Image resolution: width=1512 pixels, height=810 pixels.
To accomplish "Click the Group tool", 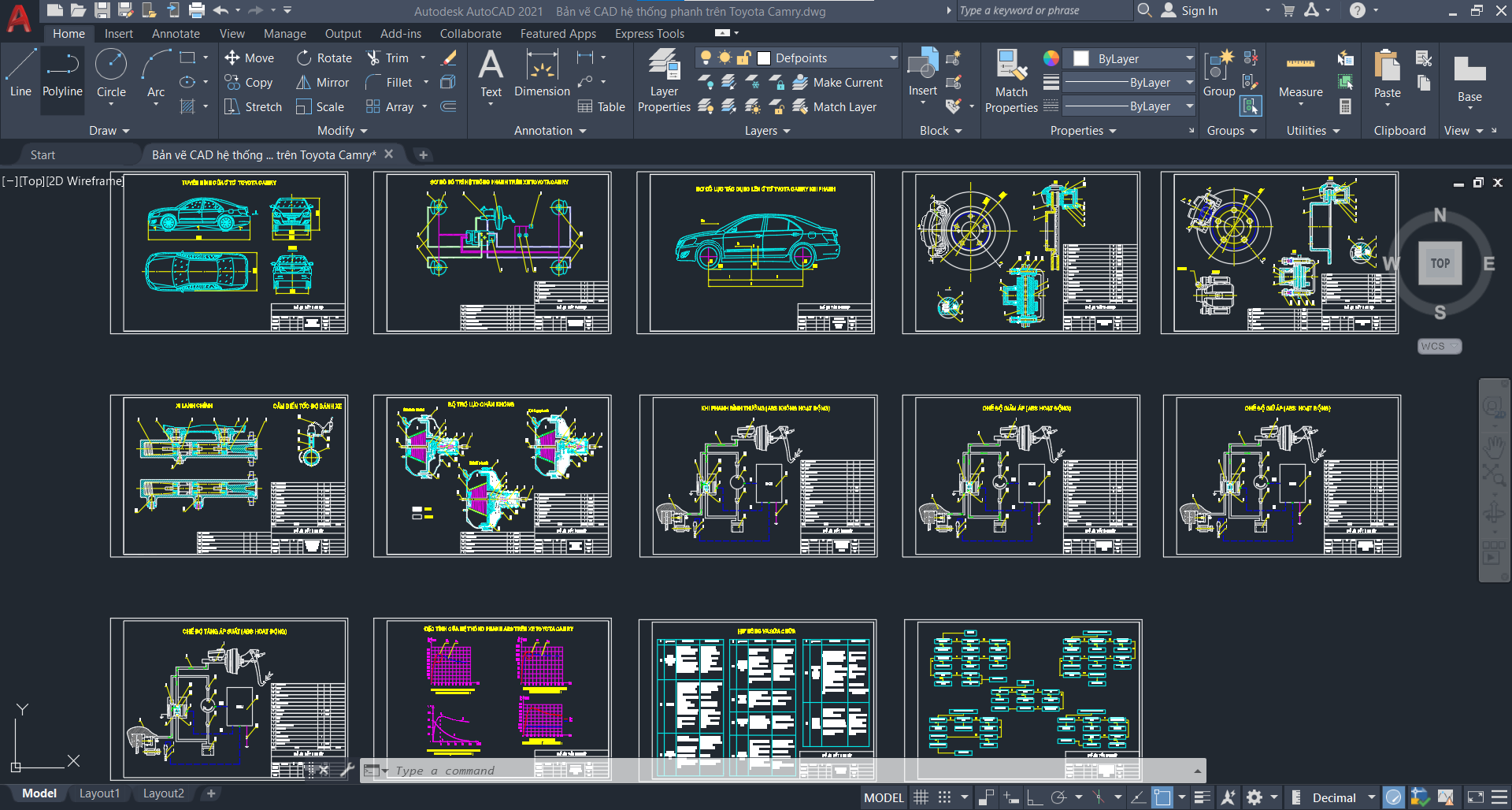I will pos(1219,72).
